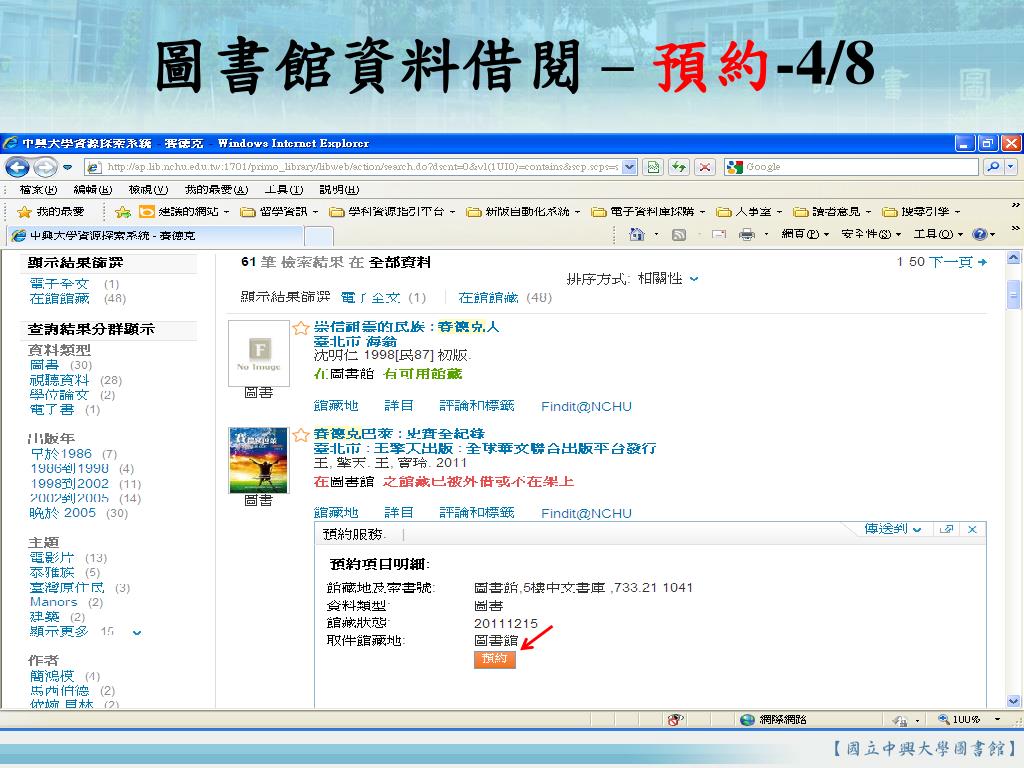The image size is (1024, 768).
Task: Click the zoom magnifier 100% in status bar
Action: [959, 720]
